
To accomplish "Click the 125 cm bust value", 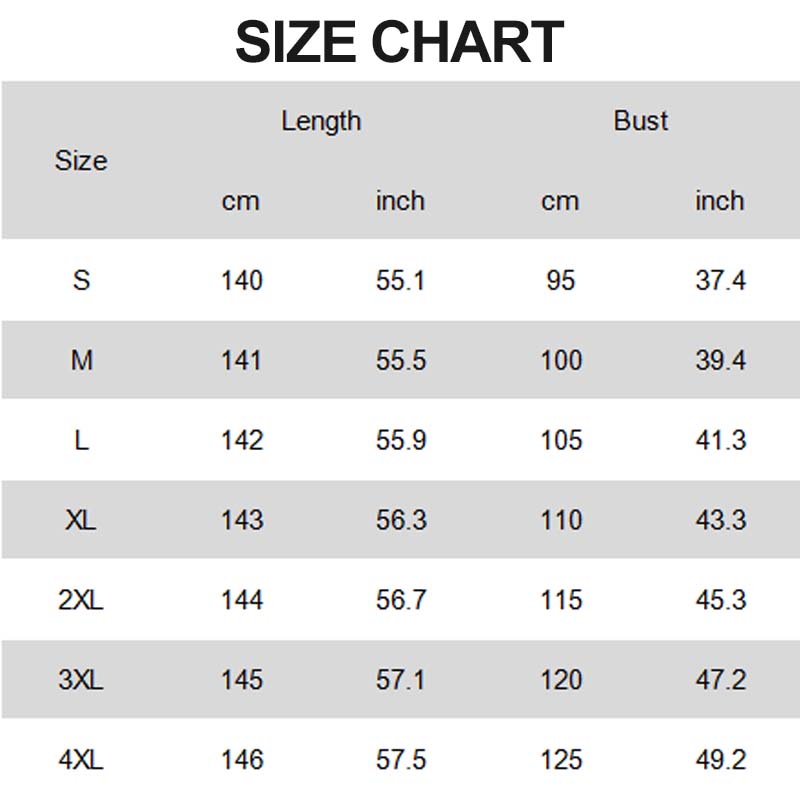I will tap(561, 761).
